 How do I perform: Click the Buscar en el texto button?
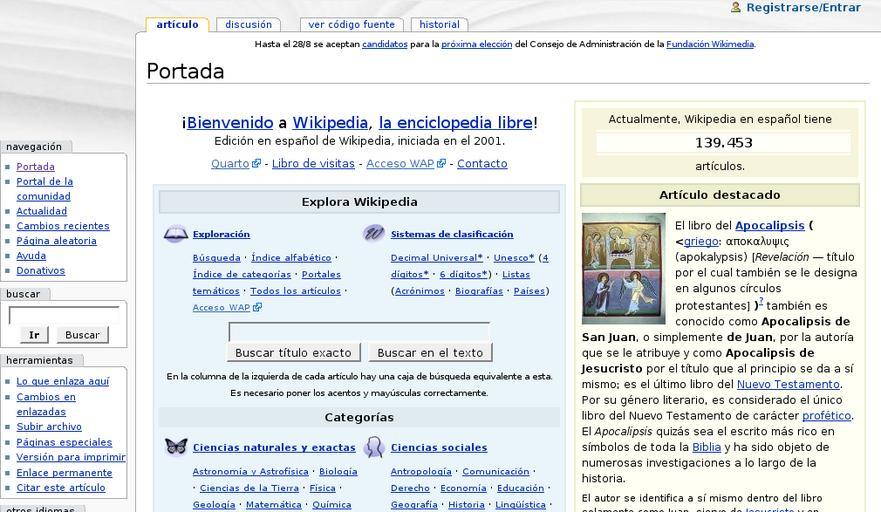430,353
